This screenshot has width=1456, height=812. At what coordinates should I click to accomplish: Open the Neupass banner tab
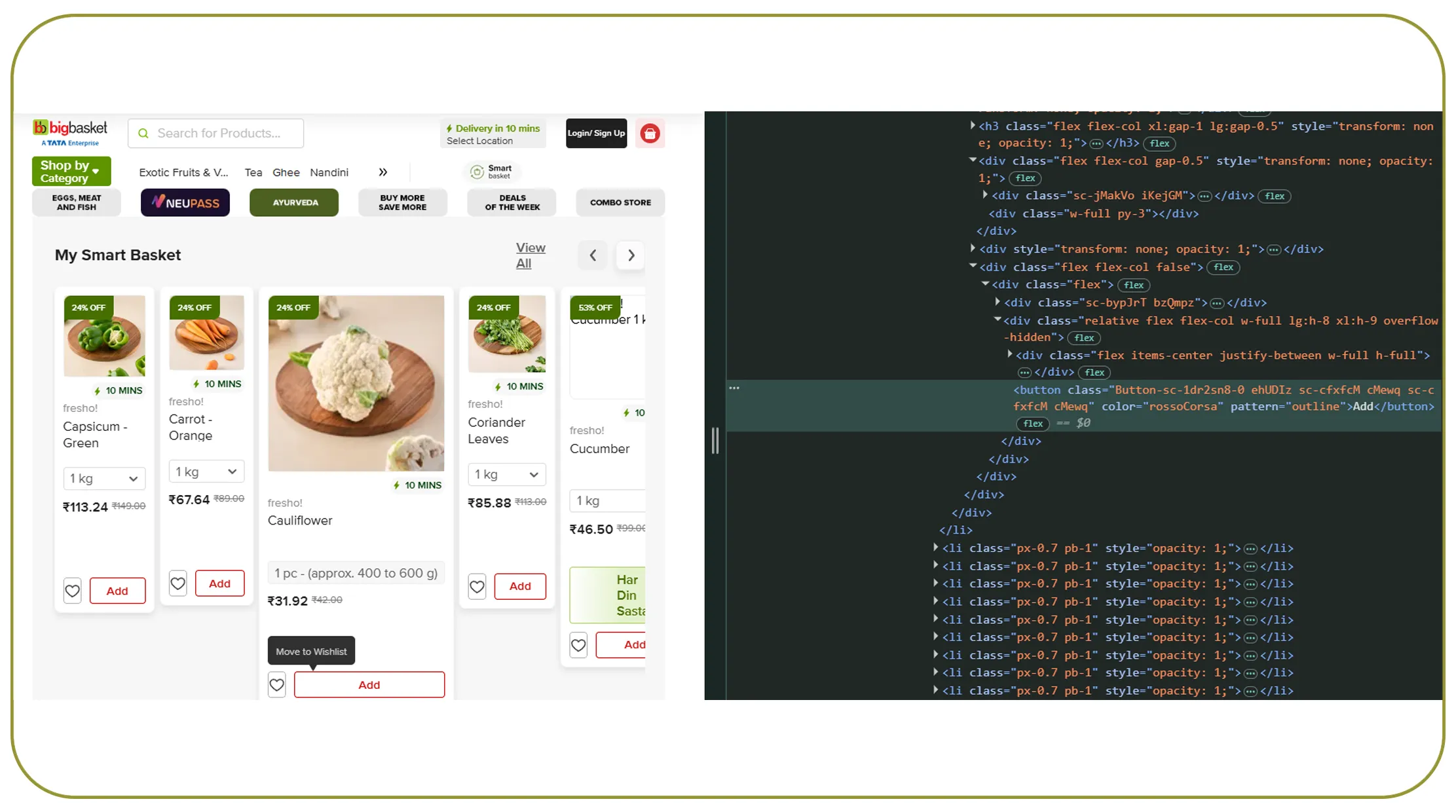(x=185, y=202)
